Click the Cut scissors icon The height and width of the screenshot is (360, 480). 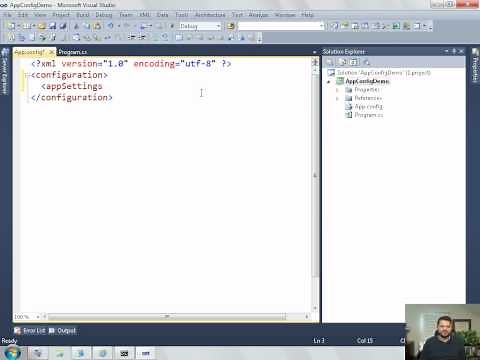76,26
